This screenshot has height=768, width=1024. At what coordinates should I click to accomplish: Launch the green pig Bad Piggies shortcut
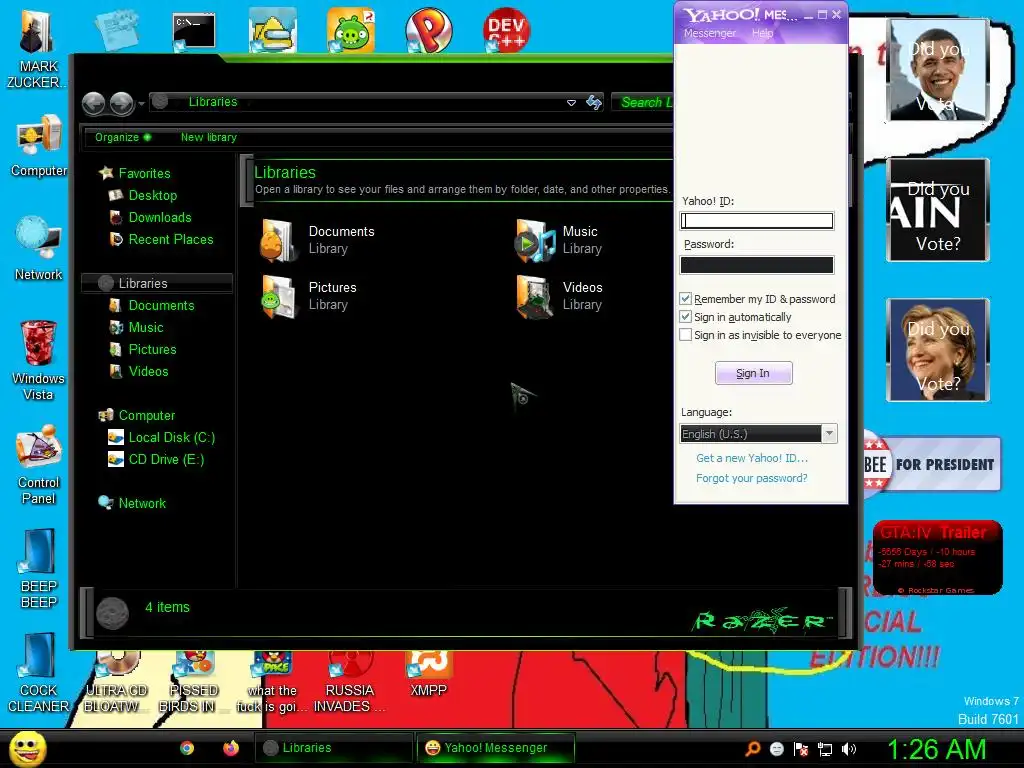pos(351,30)
